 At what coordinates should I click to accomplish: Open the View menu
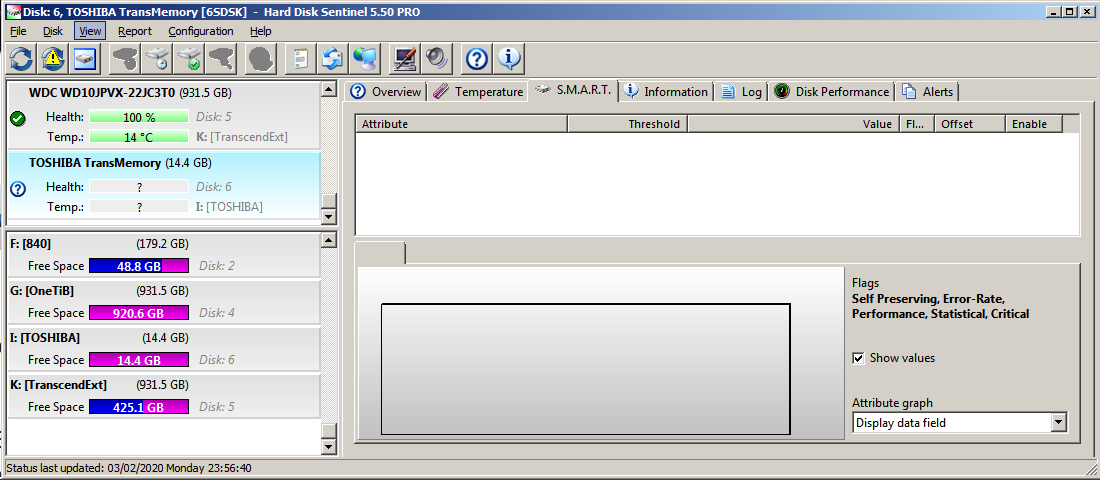tap(90, 31)
